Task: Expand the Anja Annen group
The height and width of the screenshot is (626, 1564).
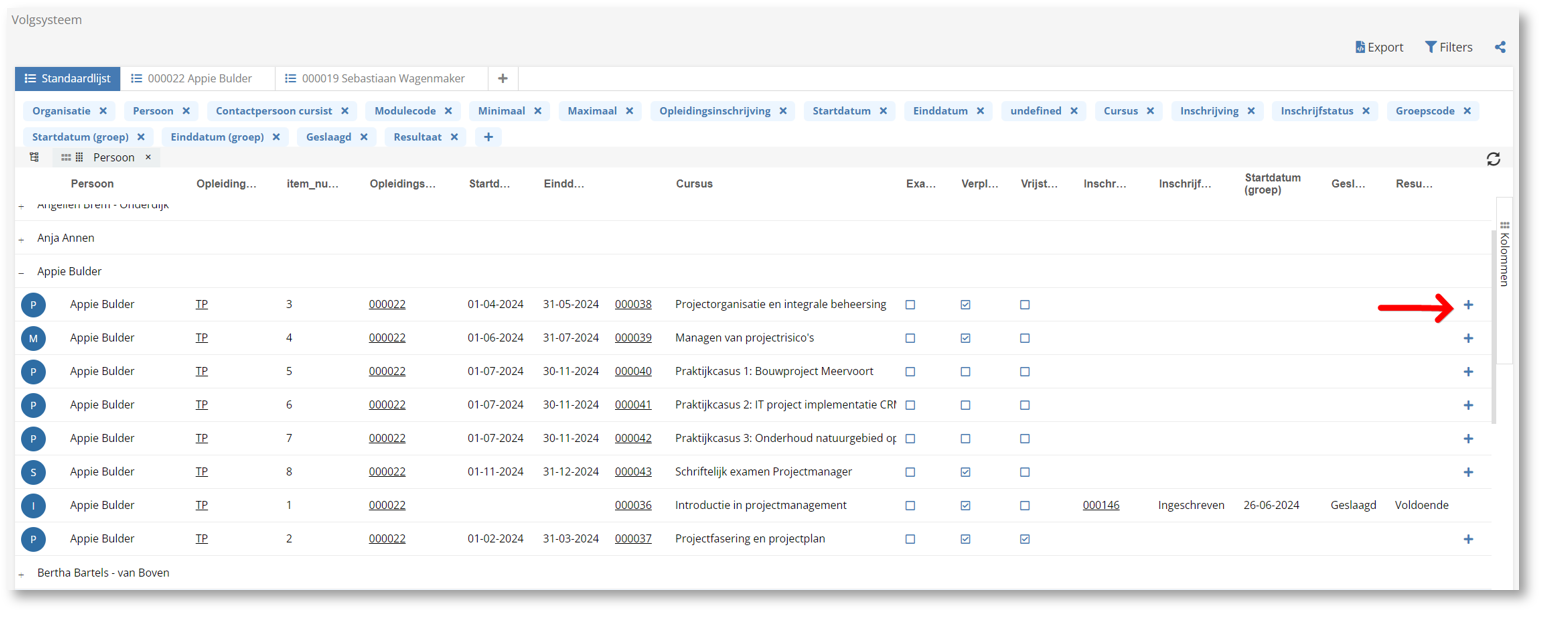Action: coord(21,238)
